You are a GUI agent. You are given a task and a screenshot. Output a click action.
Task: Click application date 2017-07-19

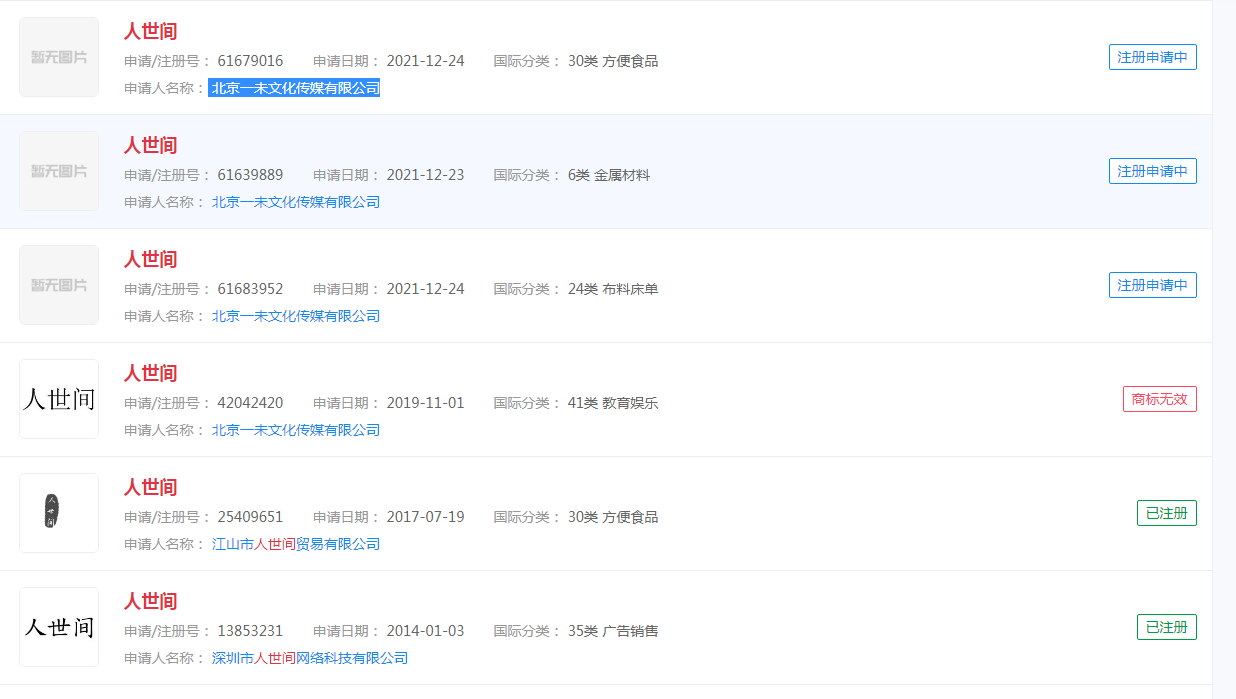click(x=426, y=517)
